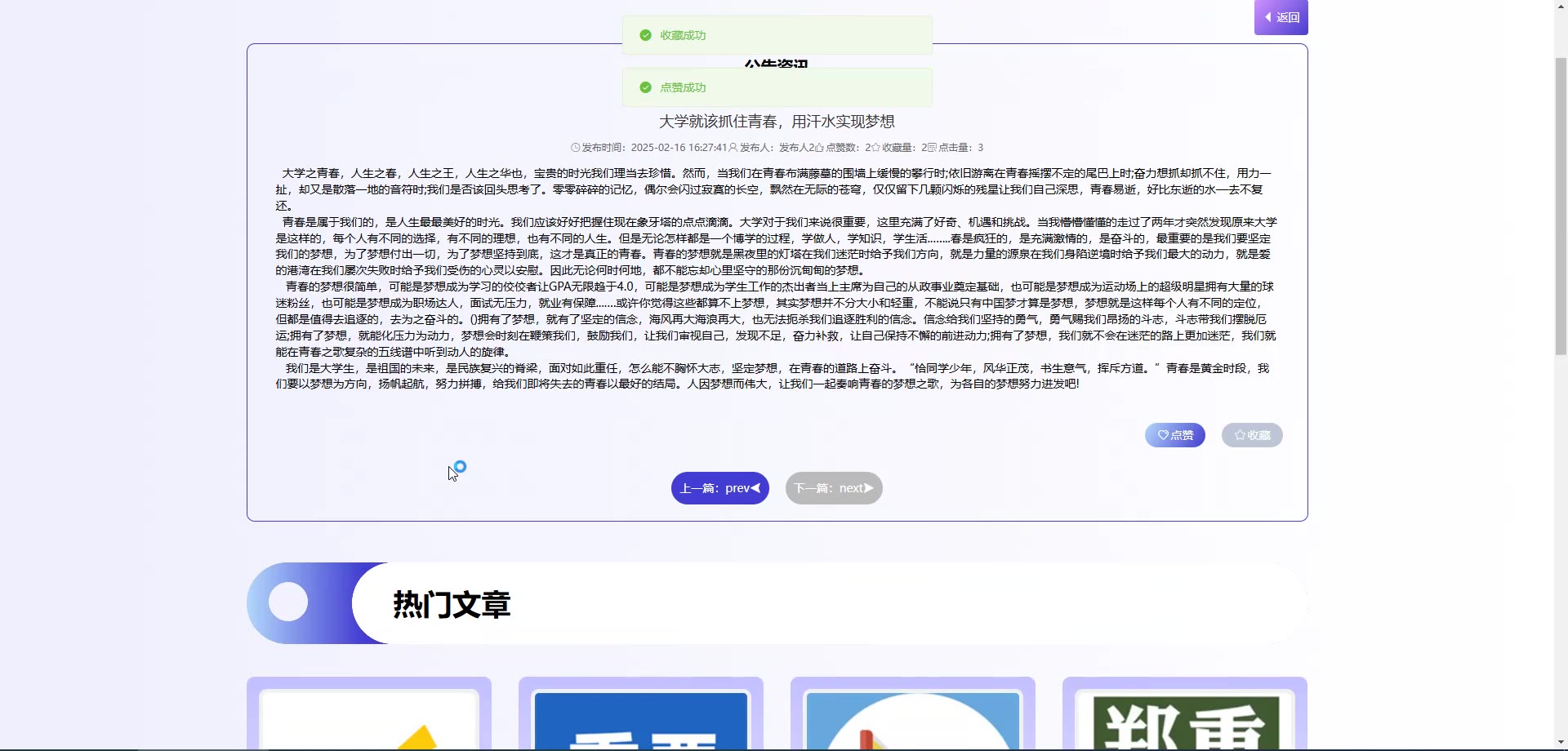The width and height of the screenshot is (1568, 751).
Task: Click the 收藏 favorite button
Action: click(1252, 435)
